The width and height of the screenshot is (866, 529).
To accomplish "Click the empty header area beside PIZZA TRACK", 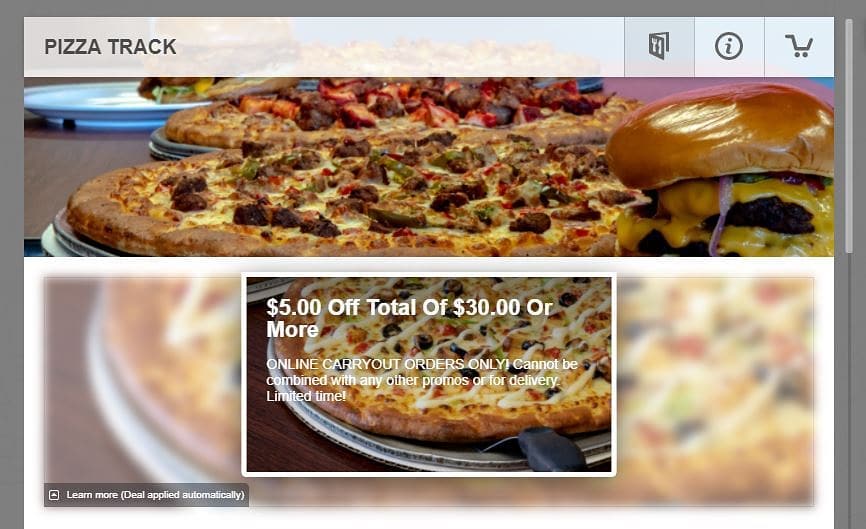I will tap(400, 47).
